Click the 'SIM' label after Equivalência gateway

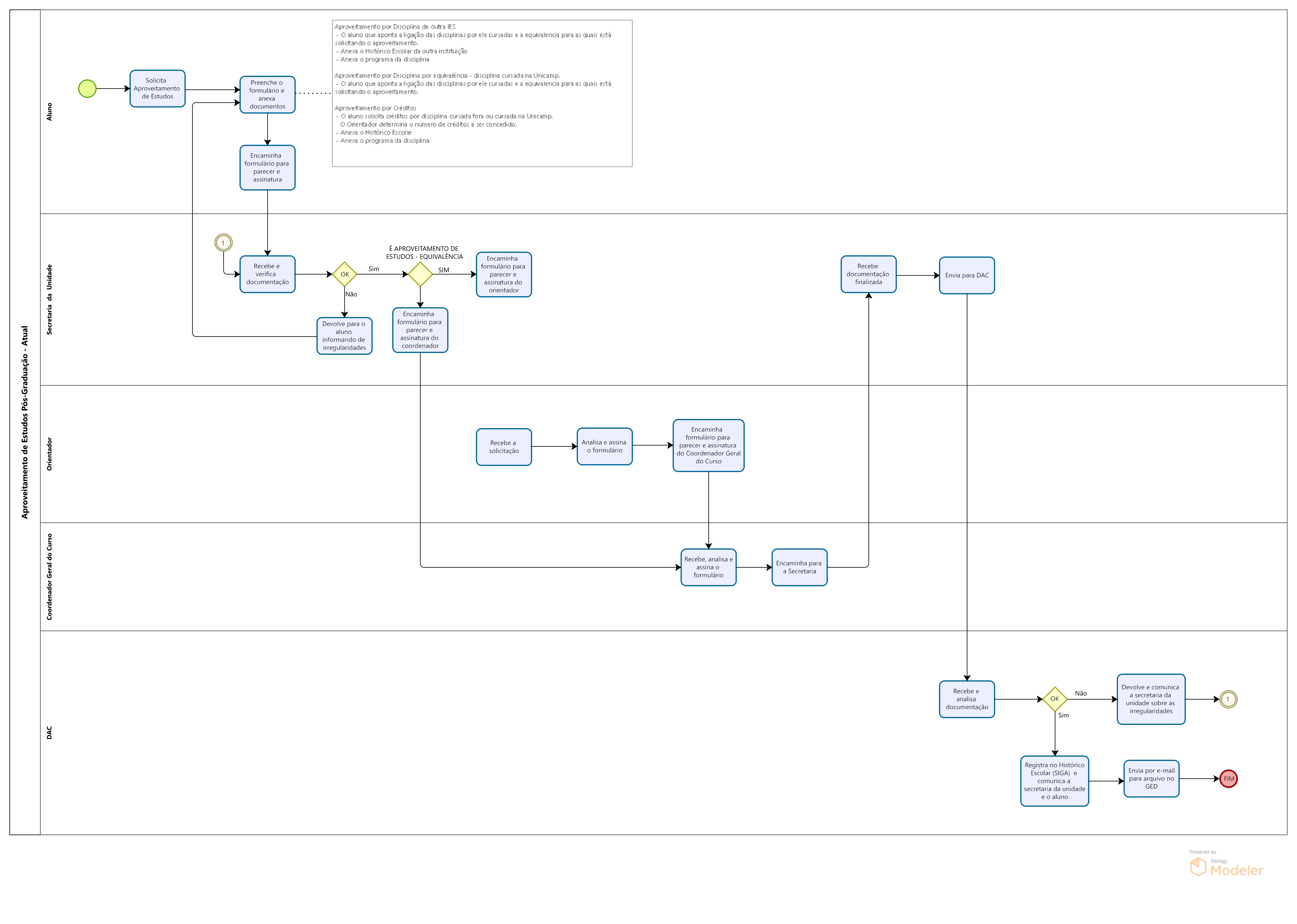tap(443, 270)
